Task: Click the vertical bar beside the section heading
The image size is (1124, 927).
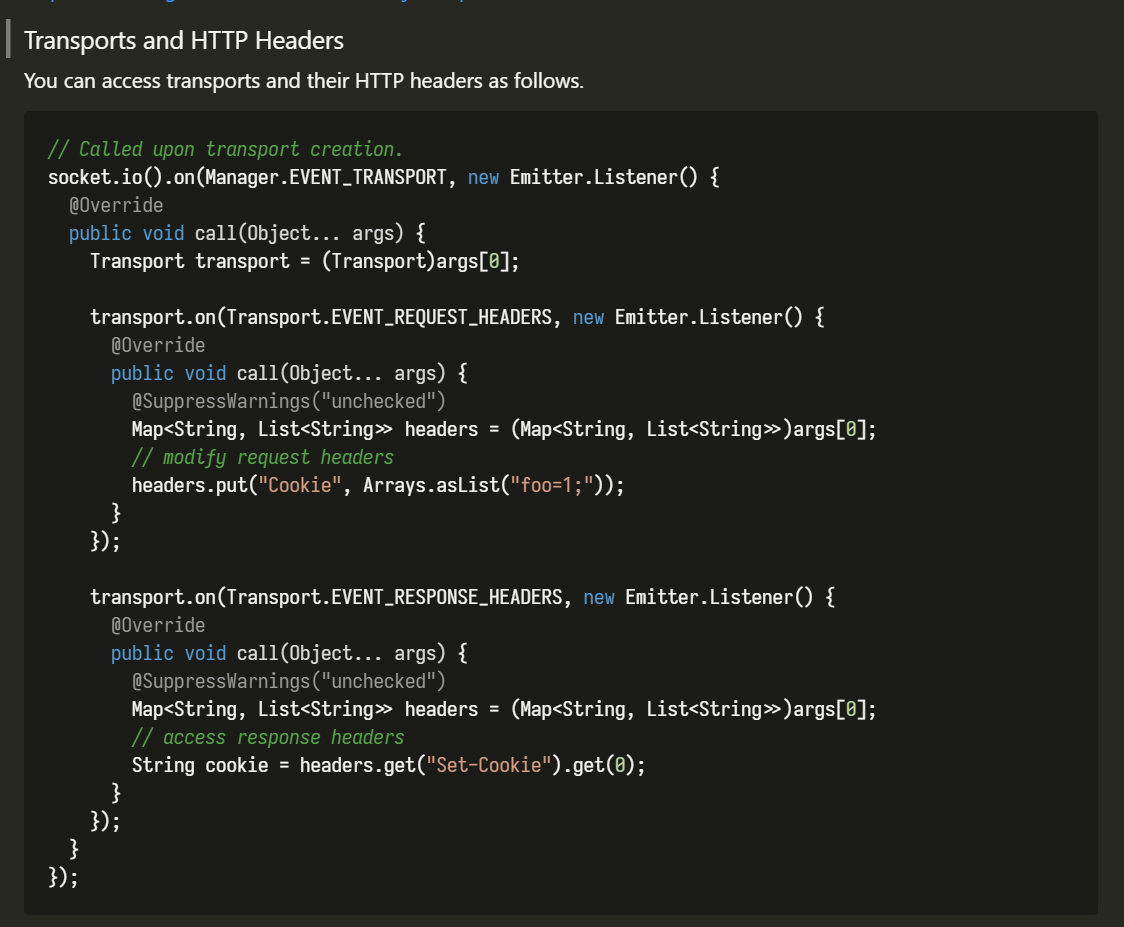Action: (x=8, y=39)
